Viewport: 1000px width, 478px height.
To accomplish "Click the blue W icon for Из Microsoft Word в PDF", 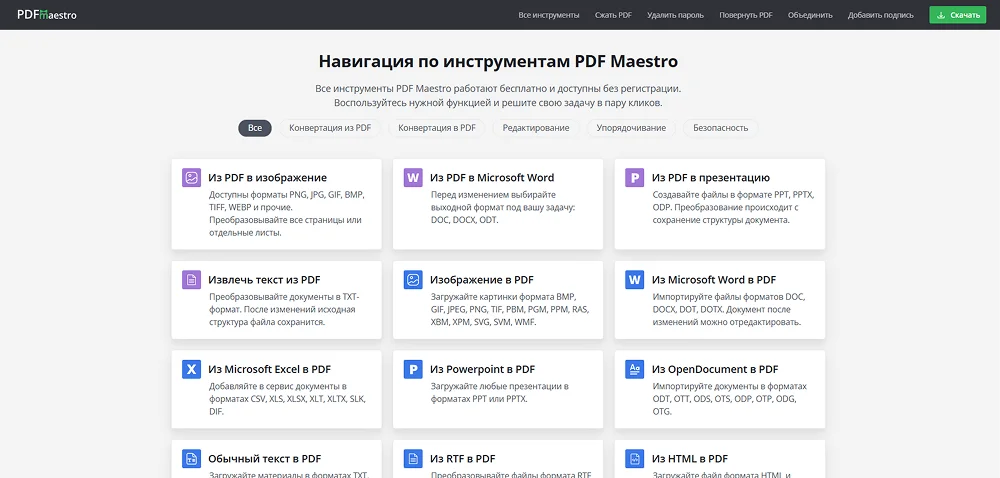I will coord(634,280).
